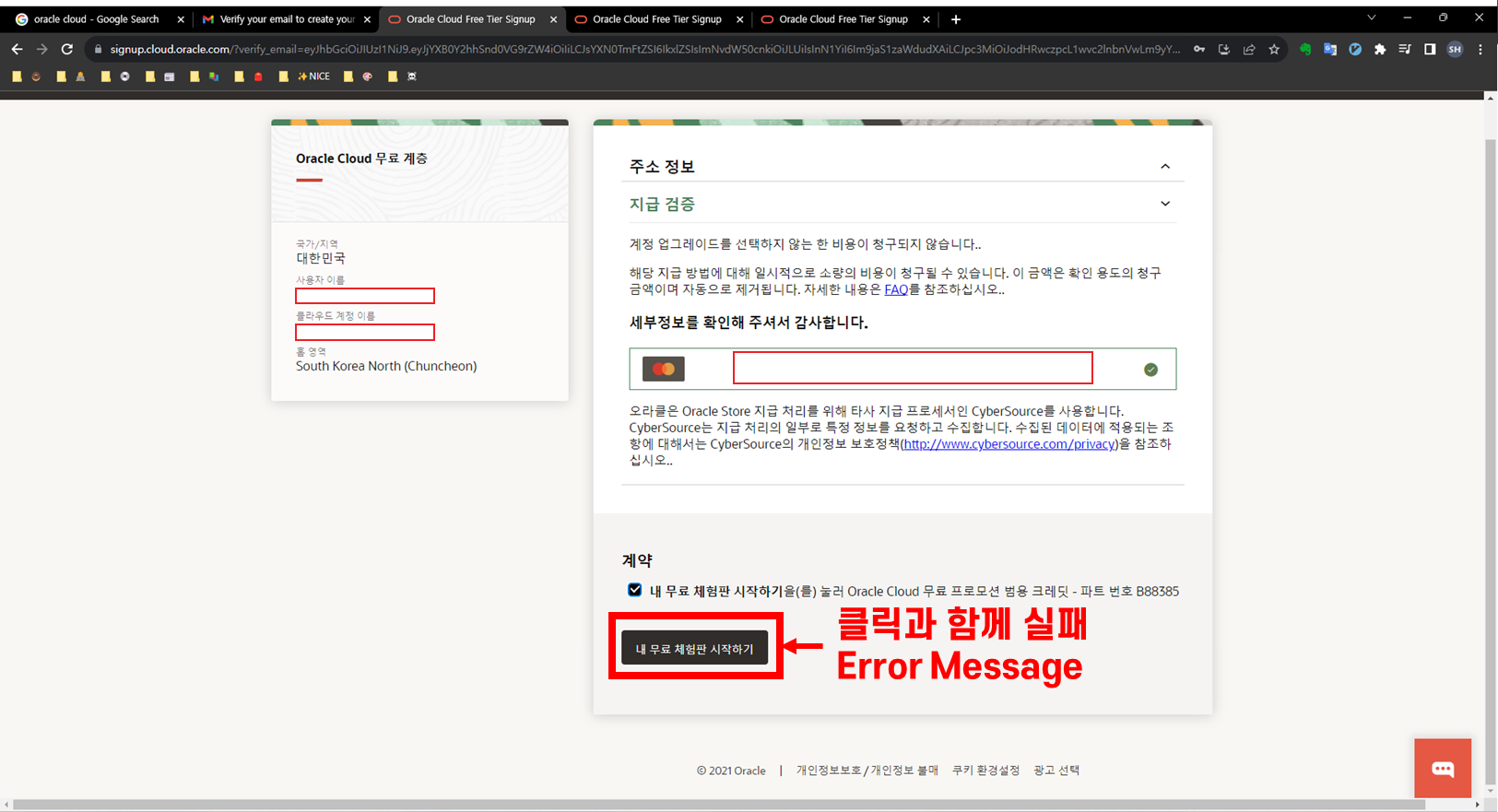Open the Chrome three-dot menu

pos(1480,49)
